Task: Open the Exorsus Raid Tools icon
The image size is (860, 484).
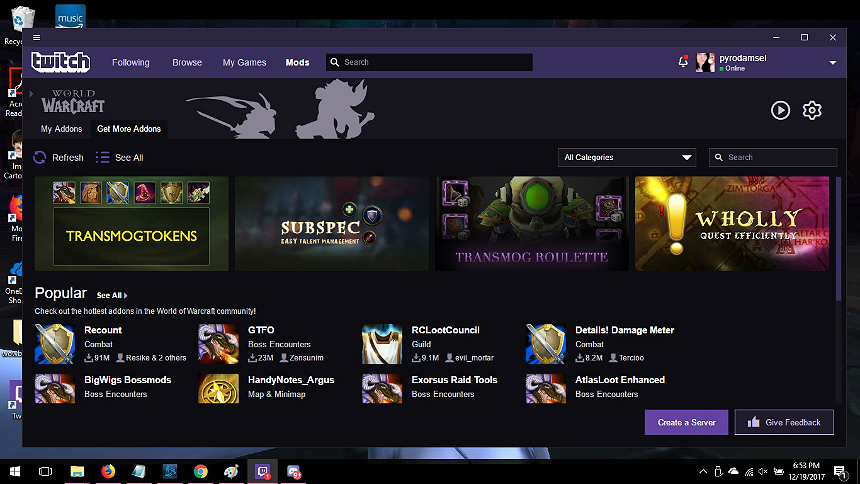Action: 382,389
